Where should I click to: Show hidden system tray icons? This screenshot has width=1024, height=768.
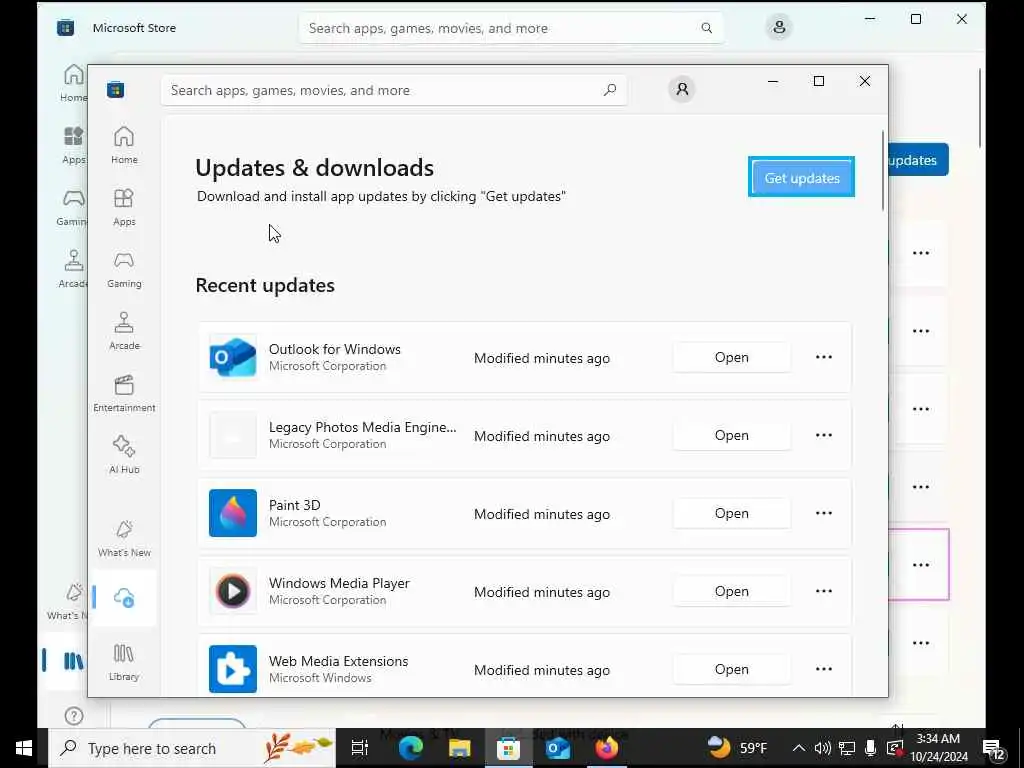point(799,748)
